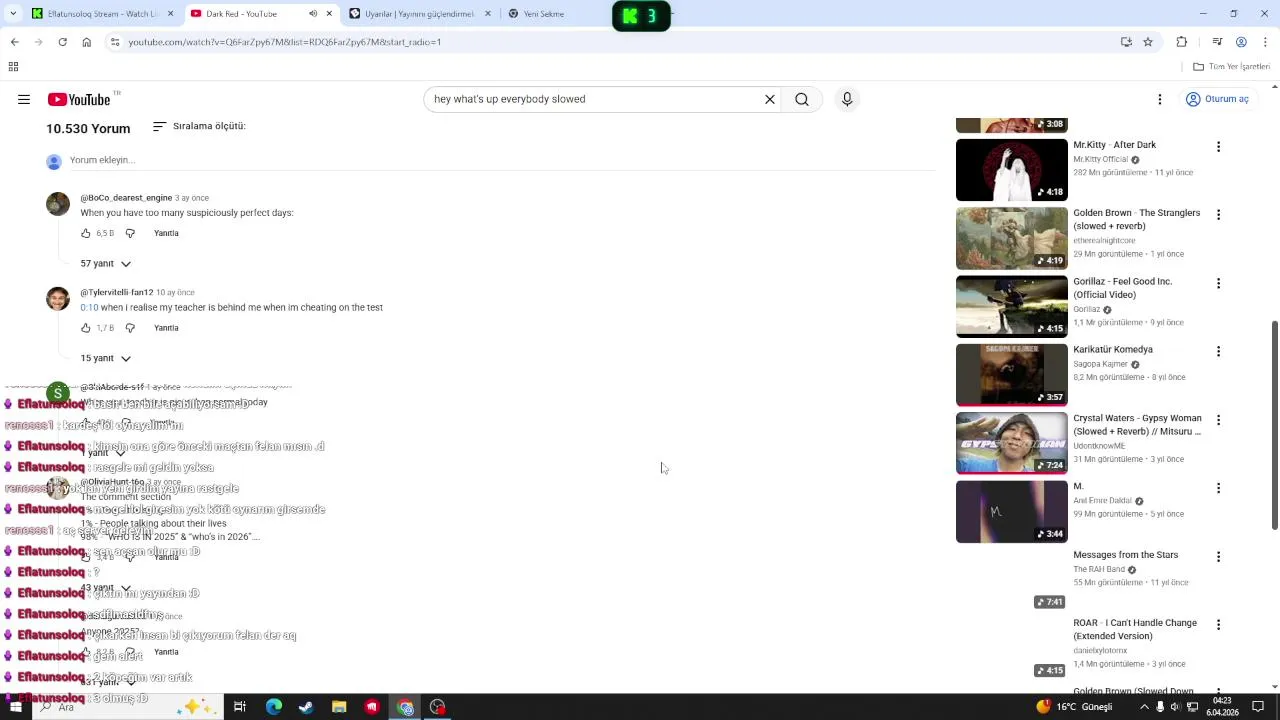Open the Tüm Yer İşaretleri folder
Screen dimensions: 1280x720
pyautogui.click(x=1232, y=66)
